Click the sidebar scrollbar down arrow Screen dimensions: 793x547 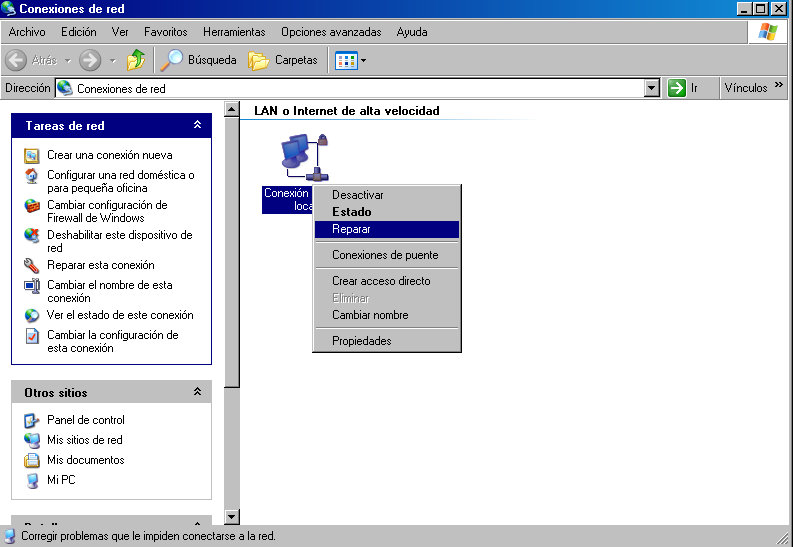coord(232,517)
